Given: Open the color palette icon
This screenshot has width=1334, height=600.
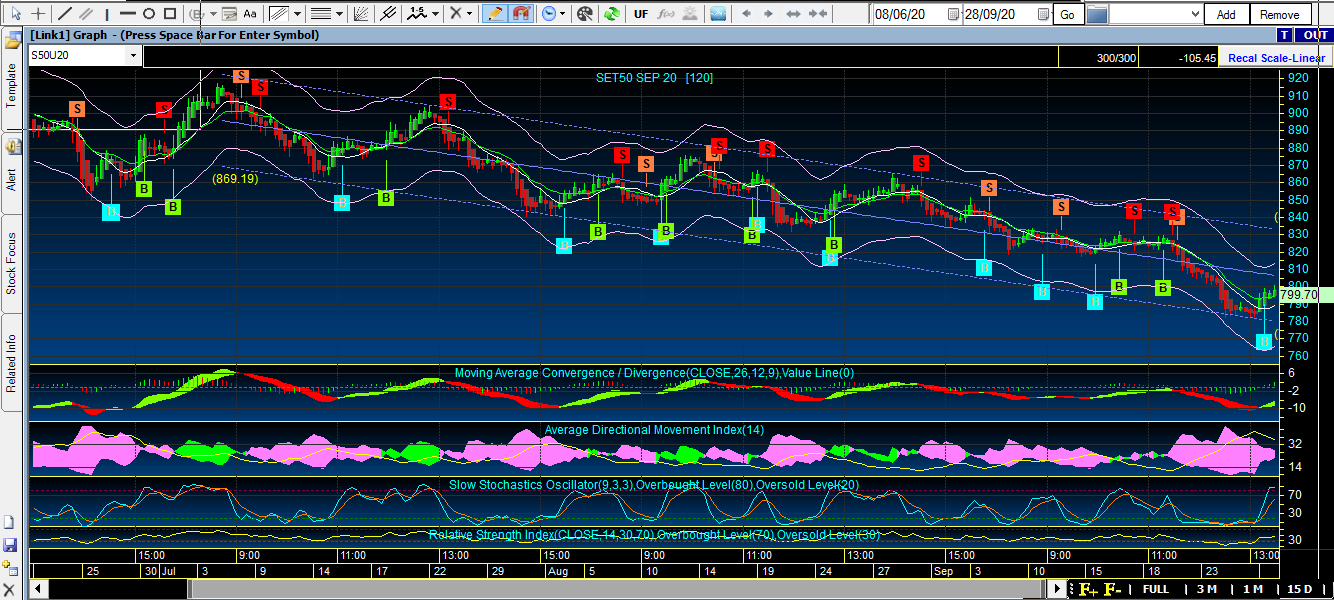Looking at the screenshot, I should [585, 14].
